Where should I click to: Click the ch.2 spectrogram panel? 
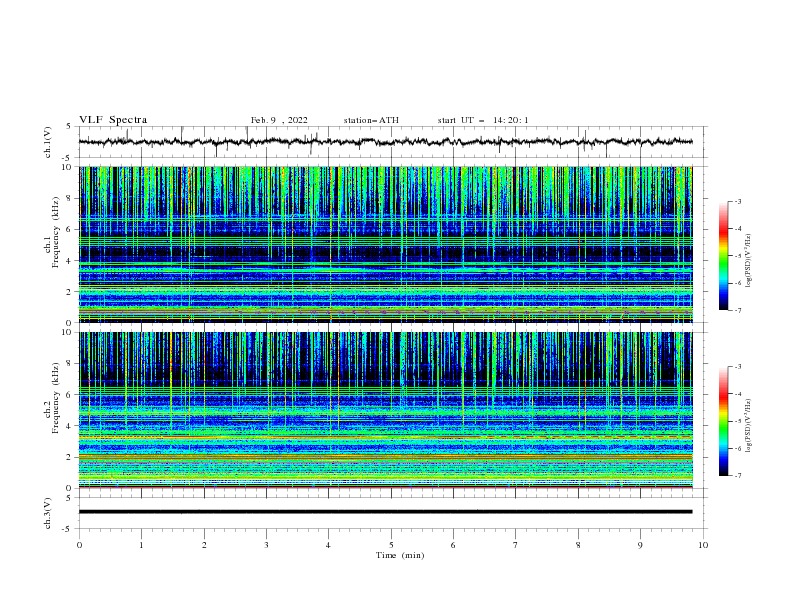386,410
